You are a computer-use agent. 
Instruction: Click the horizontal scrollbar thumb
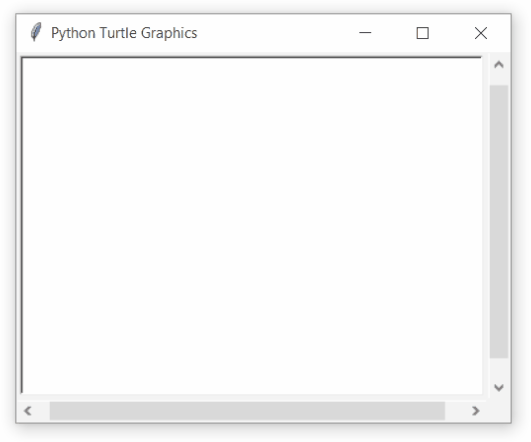click(247, 411)
